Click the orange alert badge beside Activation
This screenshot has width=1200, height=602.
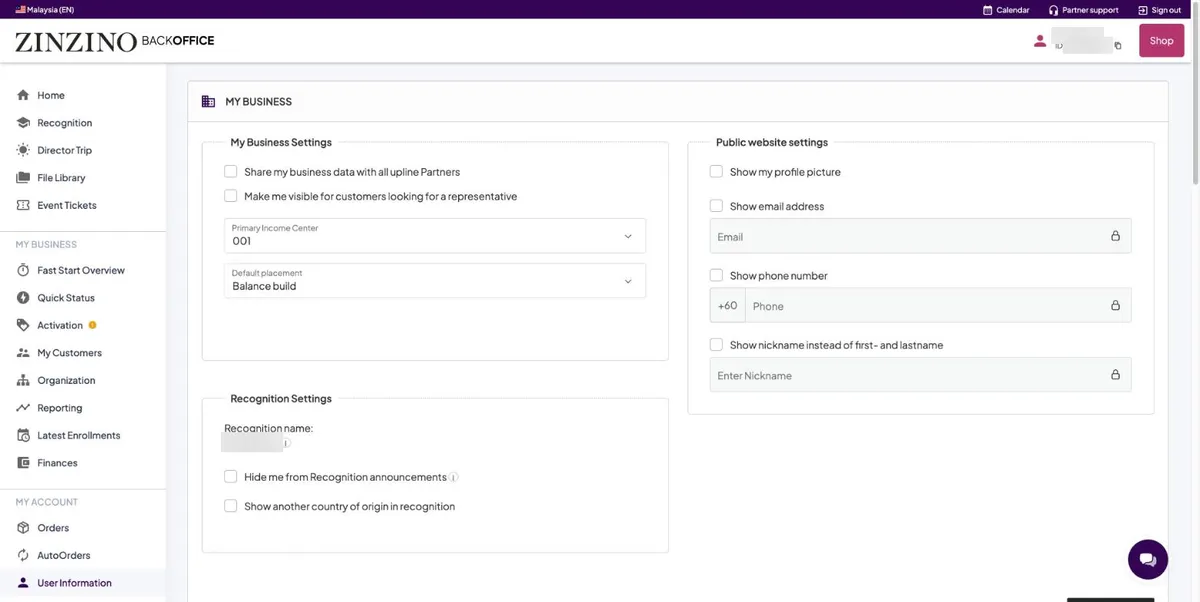[x=93, y=325]
